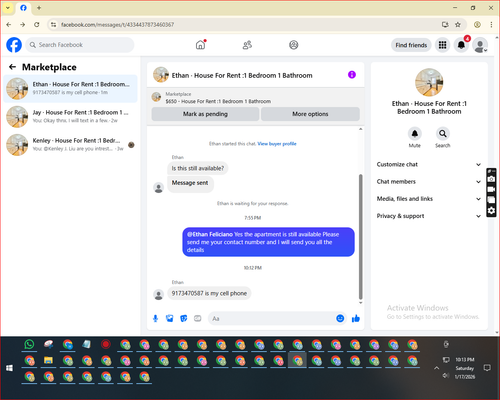The height and width of the screenshot is (400, 500).
Task: Open the GIF picker icon
Action: pos(198,319)
